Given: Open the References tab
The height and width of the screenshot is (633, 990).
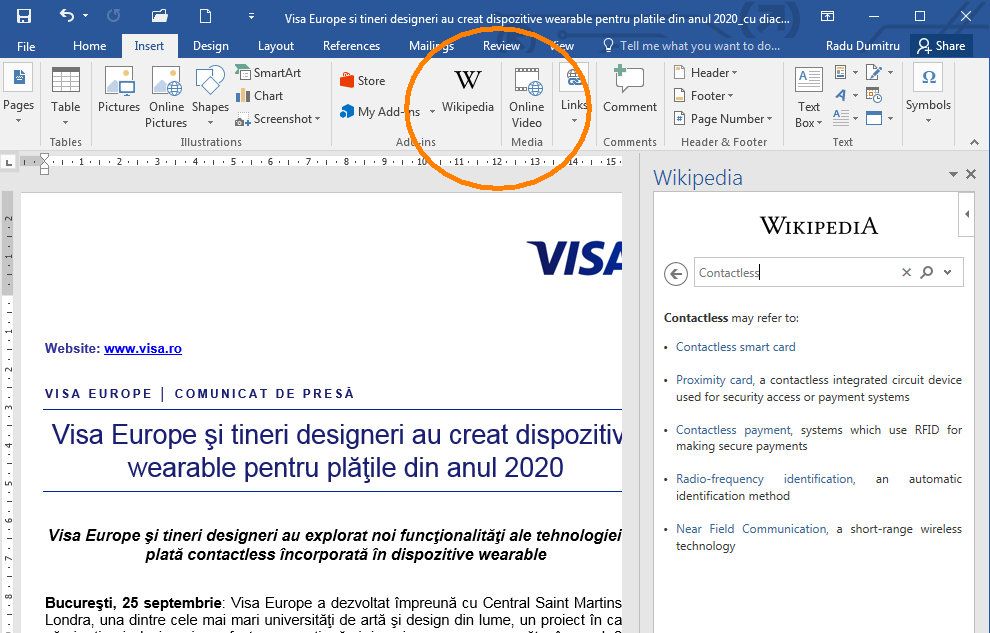Looking at the screenshot, I should click(x=351, y=46).
